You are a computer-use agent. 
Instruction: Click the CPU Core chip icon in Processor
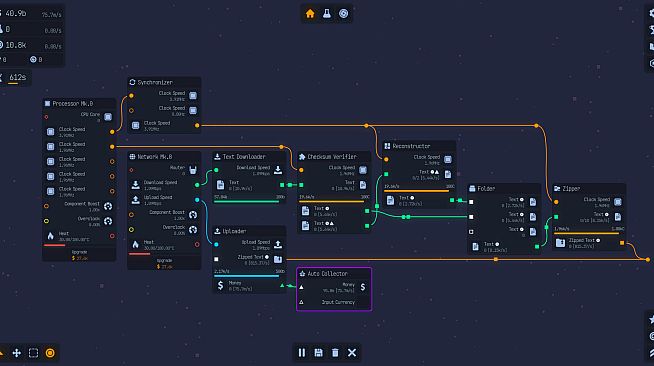click(108, 117)
